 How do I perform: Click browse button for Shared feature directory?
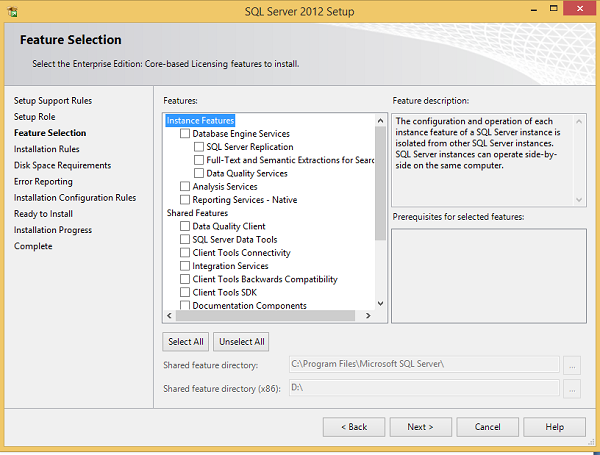pos(572,365)
